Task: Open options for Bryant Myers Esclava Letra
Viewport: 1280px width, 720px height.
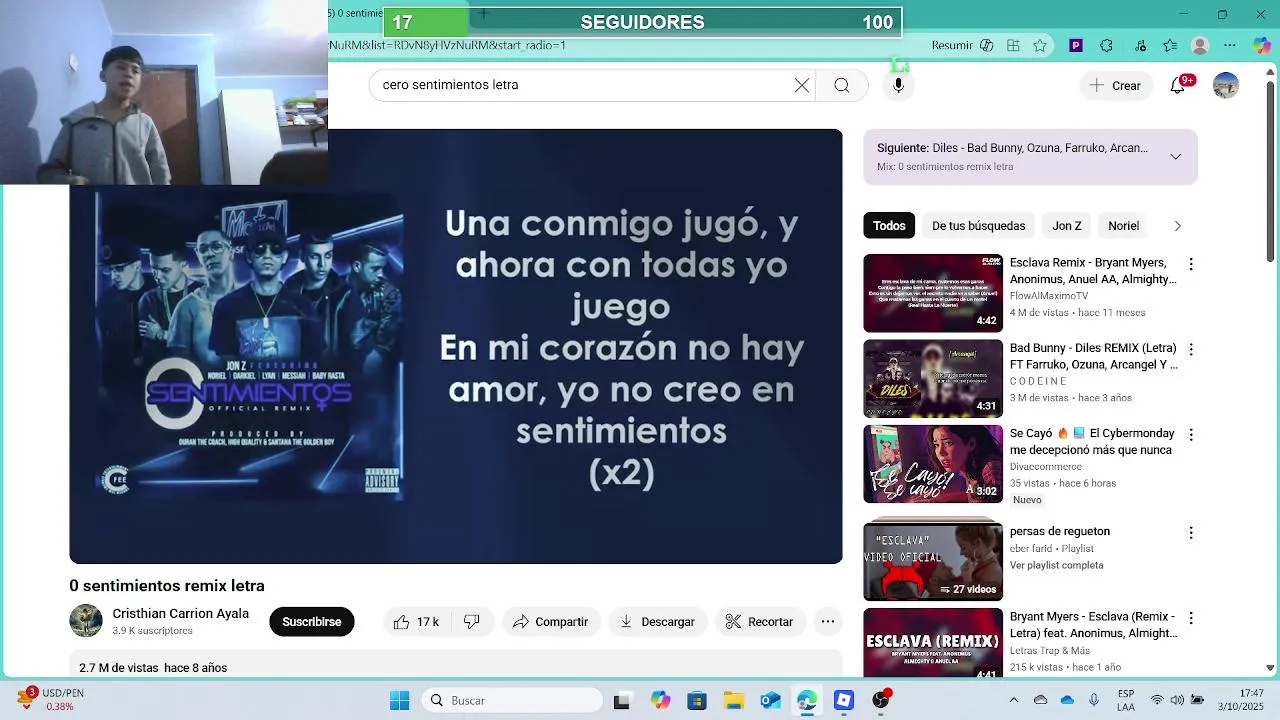Action: pyautogui.click(x=1190, y=618)
